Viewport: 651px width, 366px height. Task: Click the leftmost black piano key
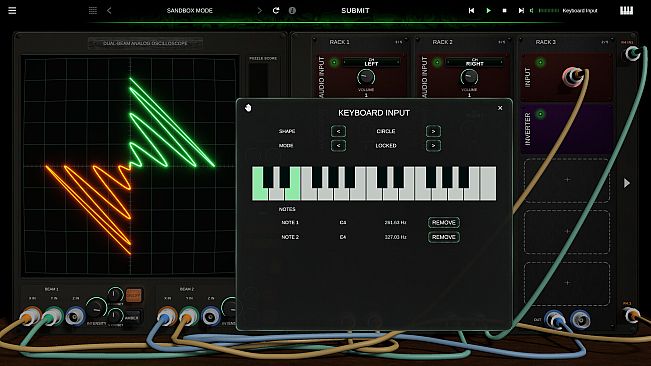click(x=268, y=177)
